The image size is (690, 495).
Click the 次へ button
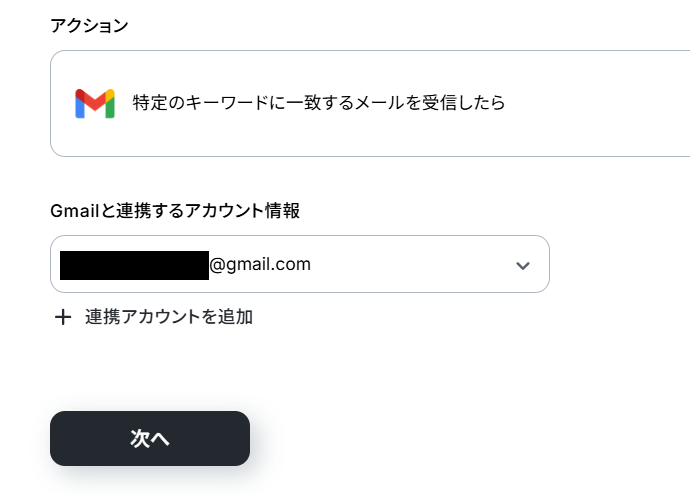tap(150, 438)
